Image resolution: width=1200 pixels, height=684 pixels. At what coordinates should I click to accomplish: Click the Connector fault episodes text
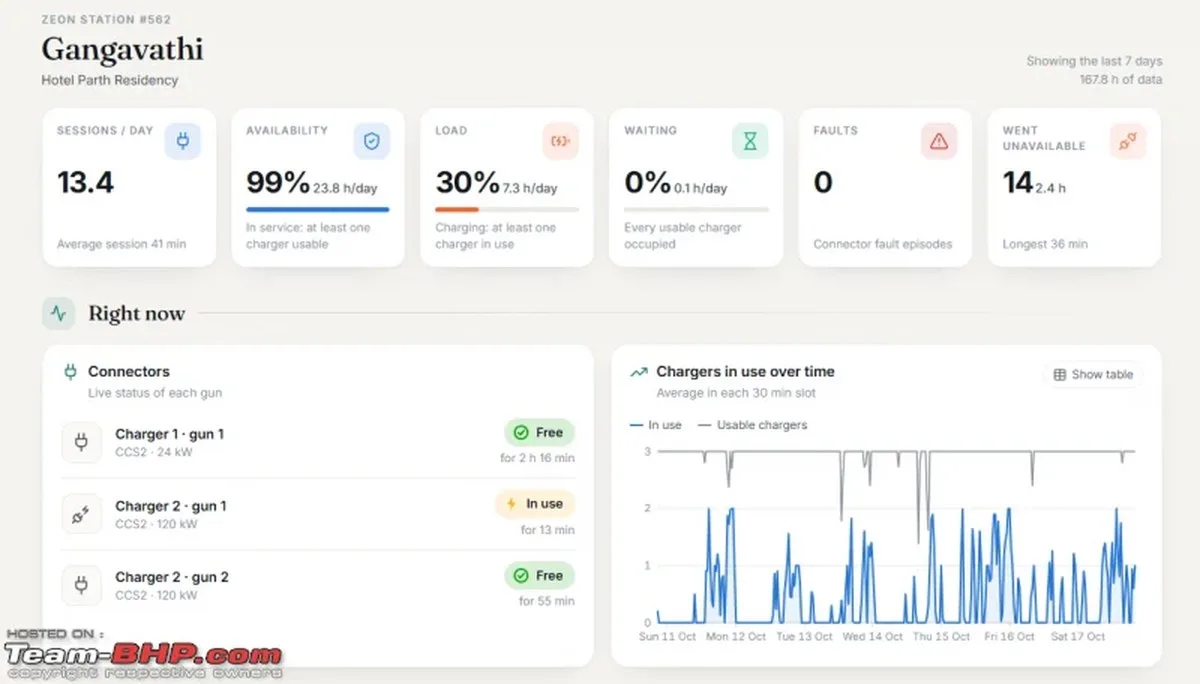click(883, 244)
